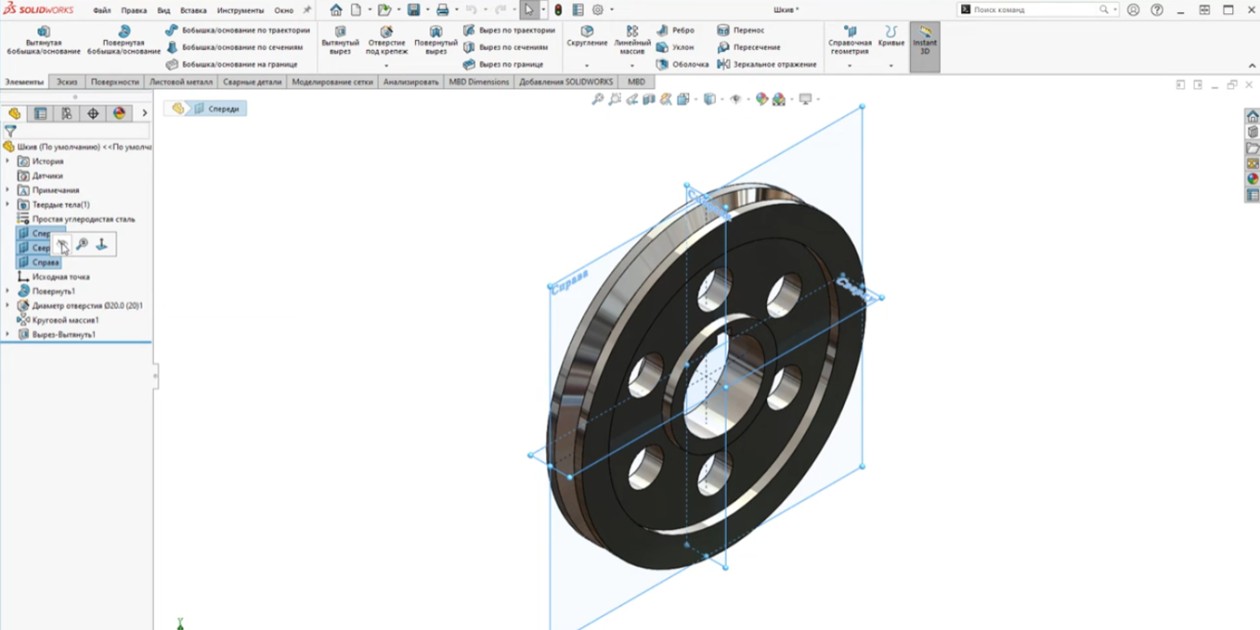Click the DisplayManager color sphere tab

119,114
